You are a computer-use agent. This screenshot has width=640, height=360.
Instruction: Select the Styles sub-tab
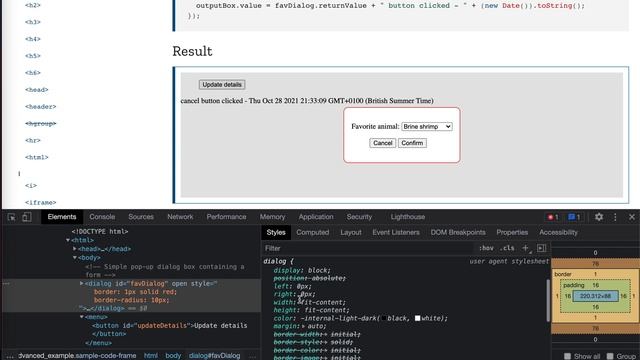tap(276, 233)
